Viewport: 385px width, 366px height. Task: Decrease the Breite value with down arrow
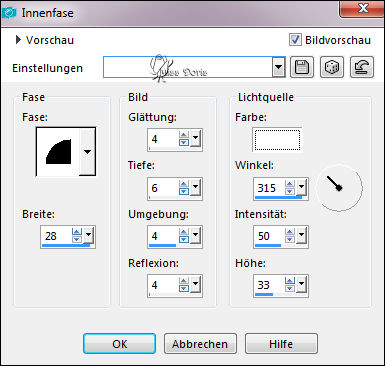pos(77,239)
